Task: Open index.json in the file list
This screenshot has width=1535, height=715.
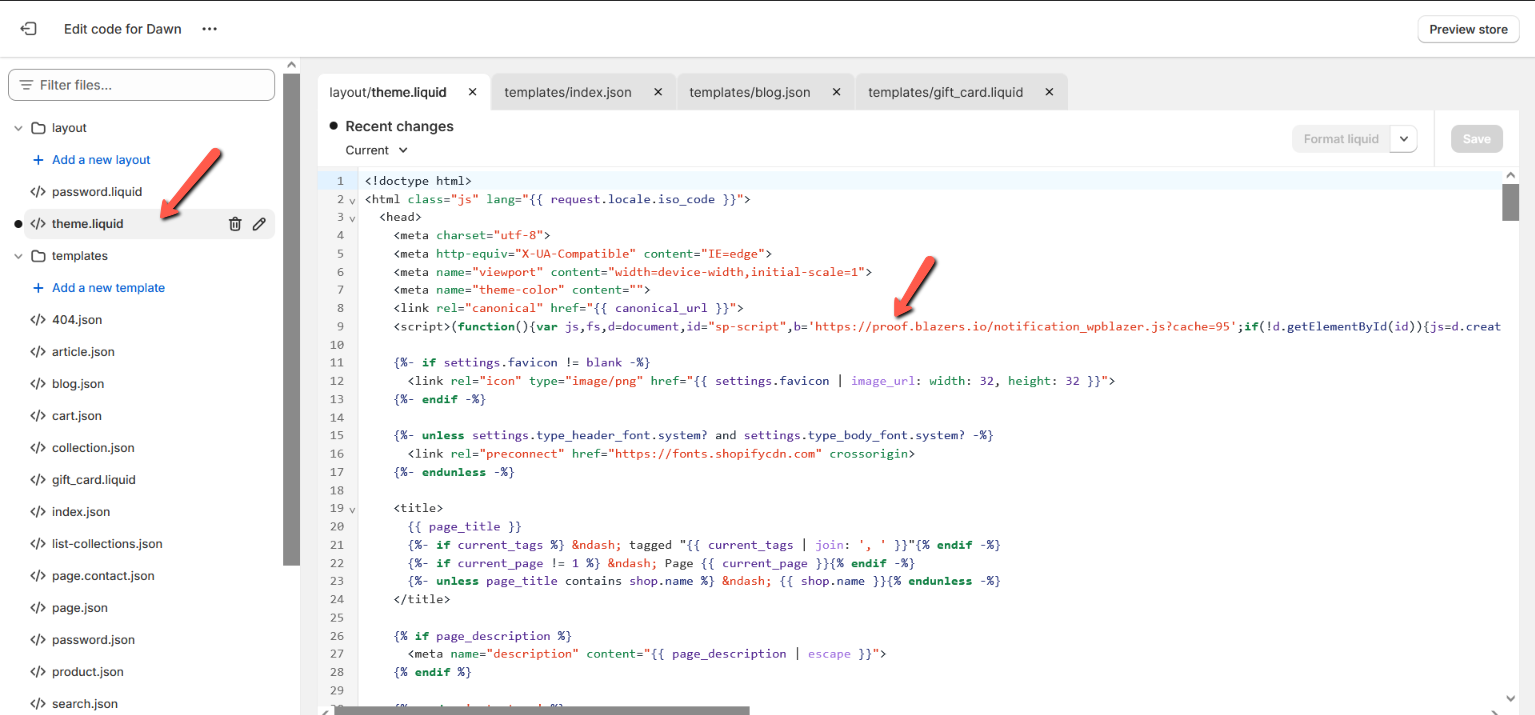Action: [x=81, y=512]
